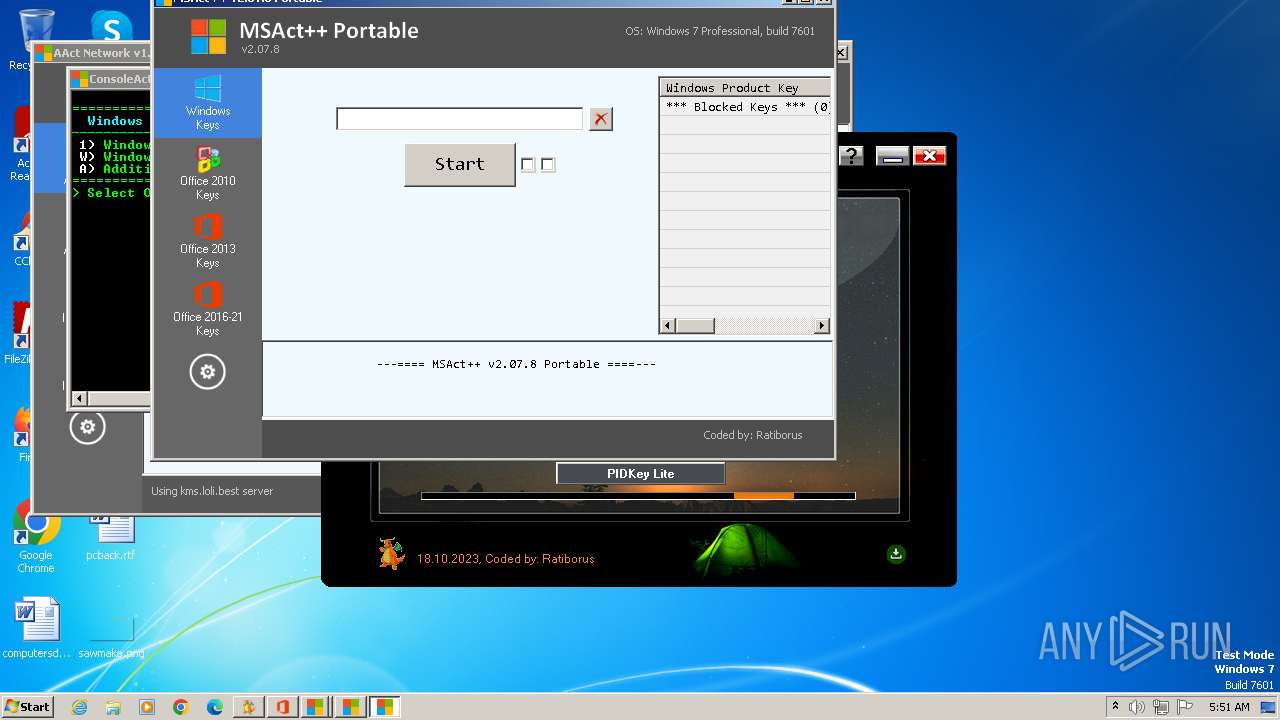The width and height of the screenshot is (1280, 720).
Task: Click the ConsoleAct scrollbar left arrow
Action: coord(79,398)
